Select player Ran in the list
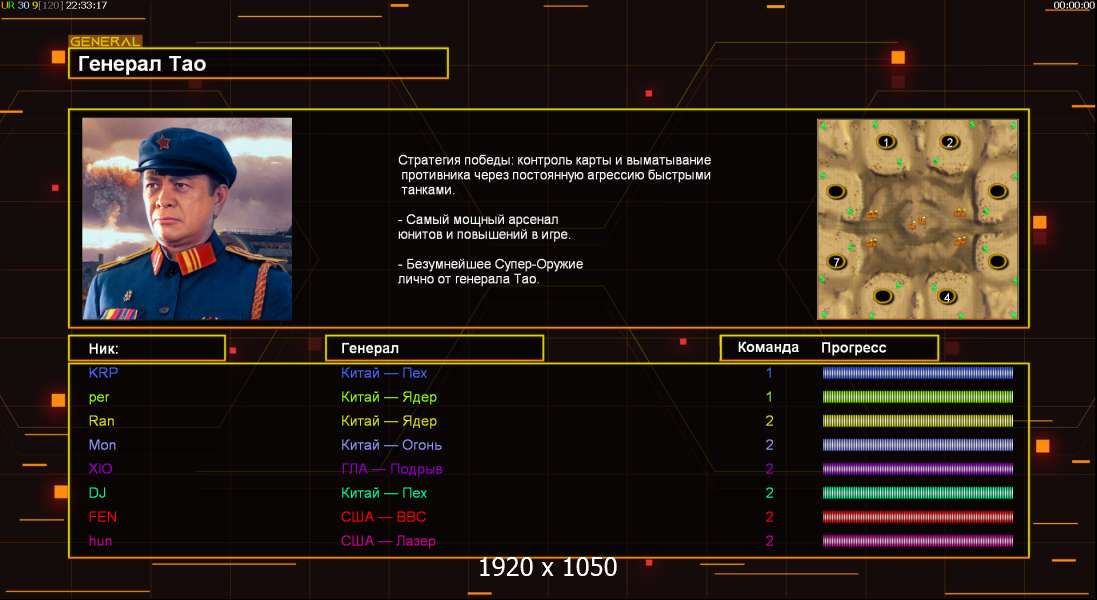 click(101, 421)
